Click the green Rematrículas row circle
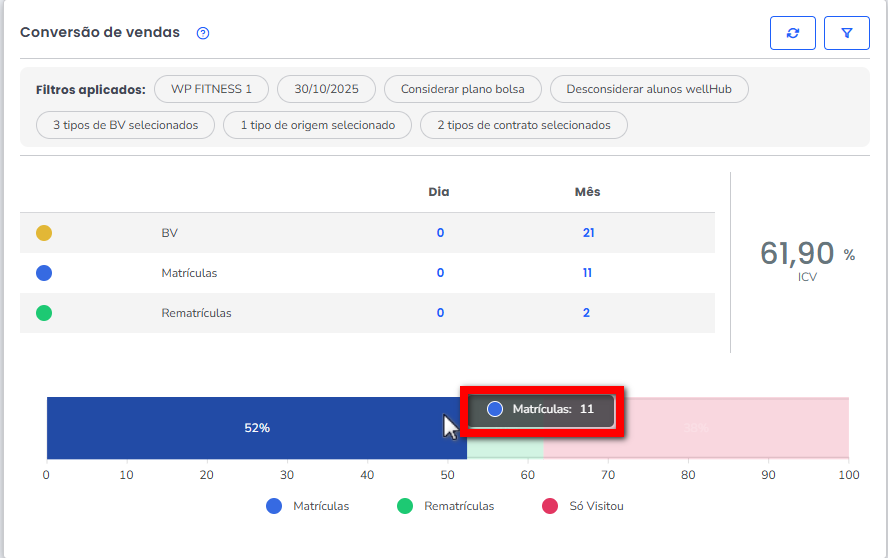The width and height of the screenshot is (888, 558). click(44, 313)
